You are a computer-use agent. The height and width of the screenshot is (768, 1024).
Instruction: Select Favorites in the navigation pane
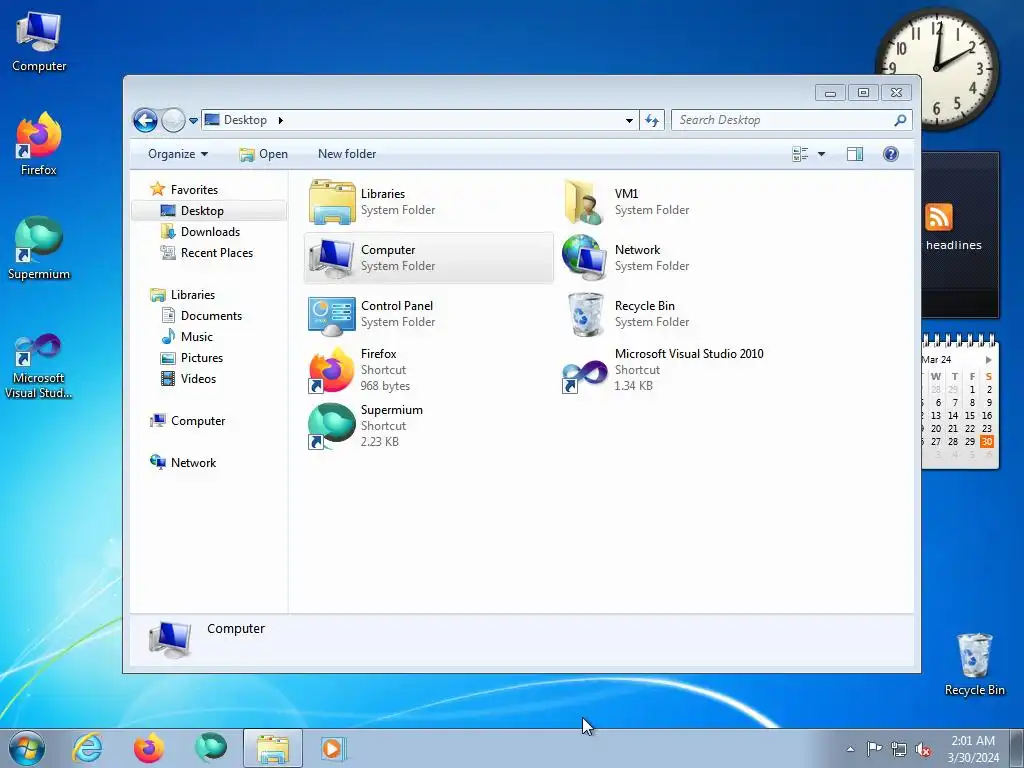click(194, 189)
